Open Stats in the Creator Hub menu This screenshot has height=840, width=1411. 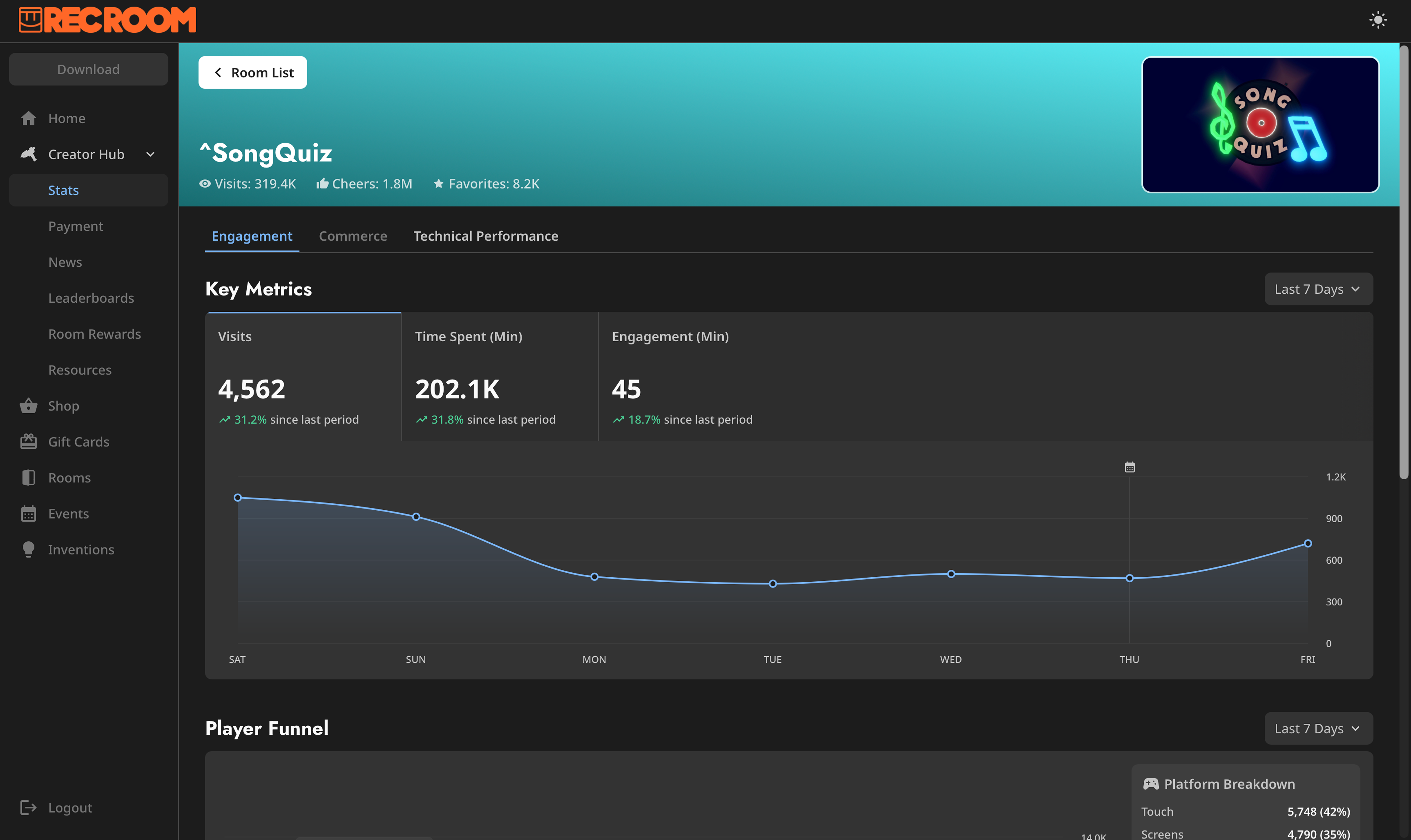(x=88, y=190)
